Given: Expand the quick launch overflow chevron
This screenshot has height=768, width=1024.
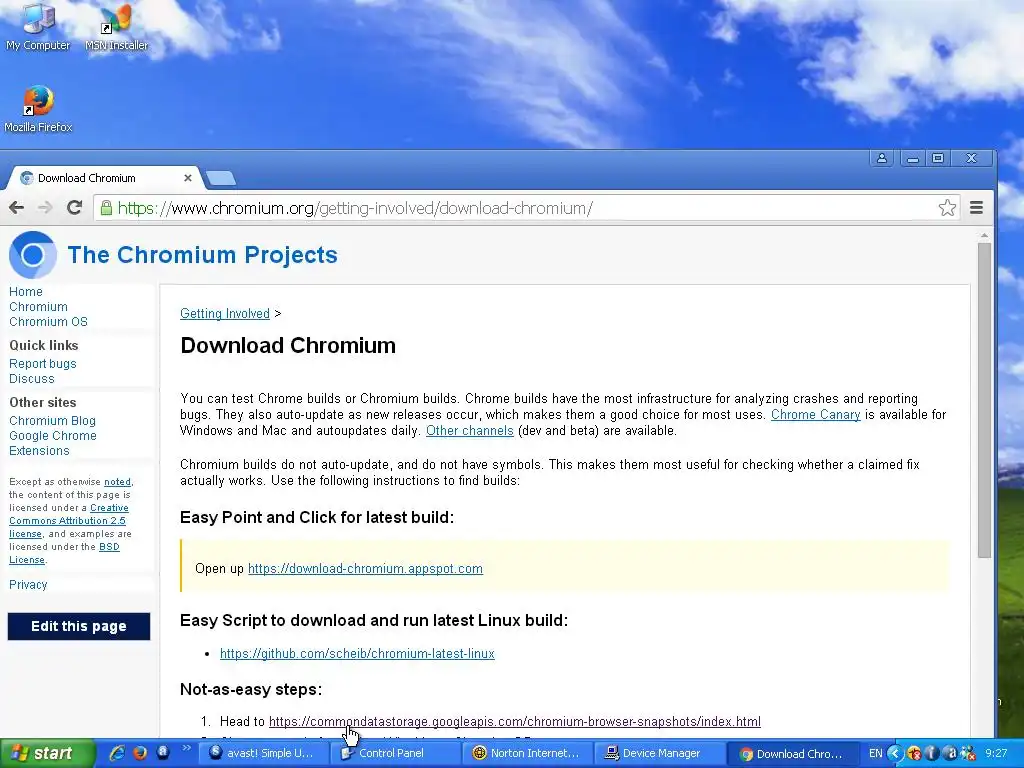Looking at the screenshot, I should (186, 748).
